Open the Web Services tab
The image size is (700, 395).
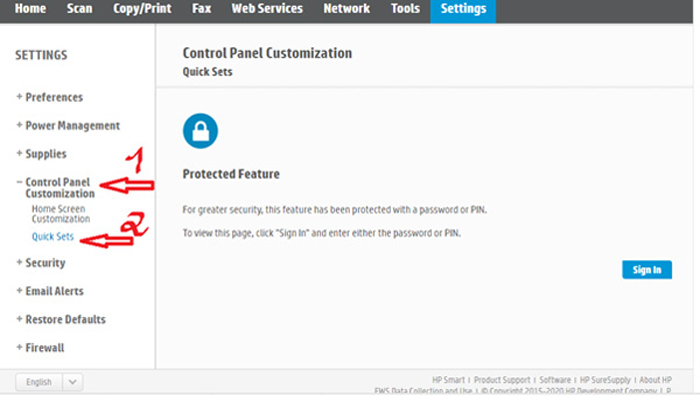(267, 8)
